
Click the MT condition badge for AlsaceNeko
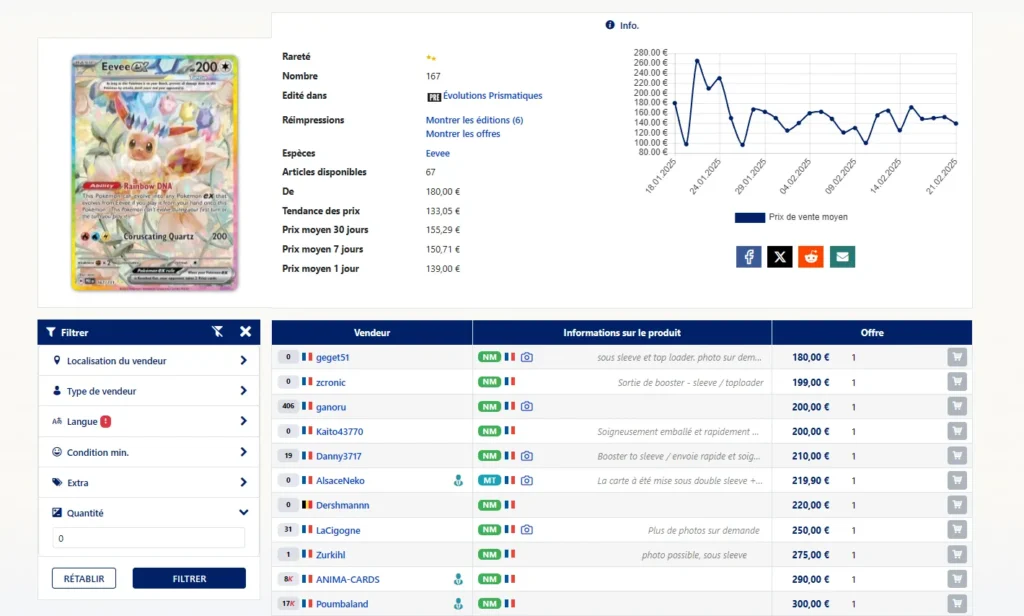489,480
